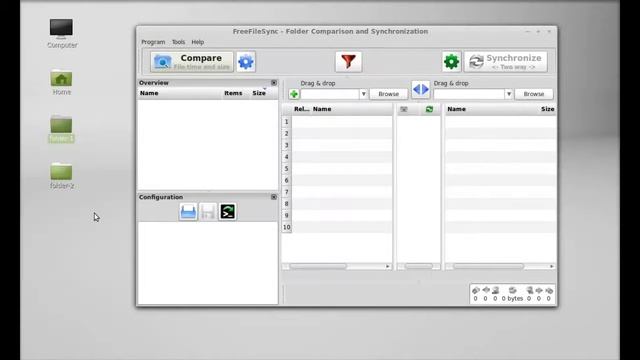
Task: Close the Configuration panel
Action: point(274,197)
